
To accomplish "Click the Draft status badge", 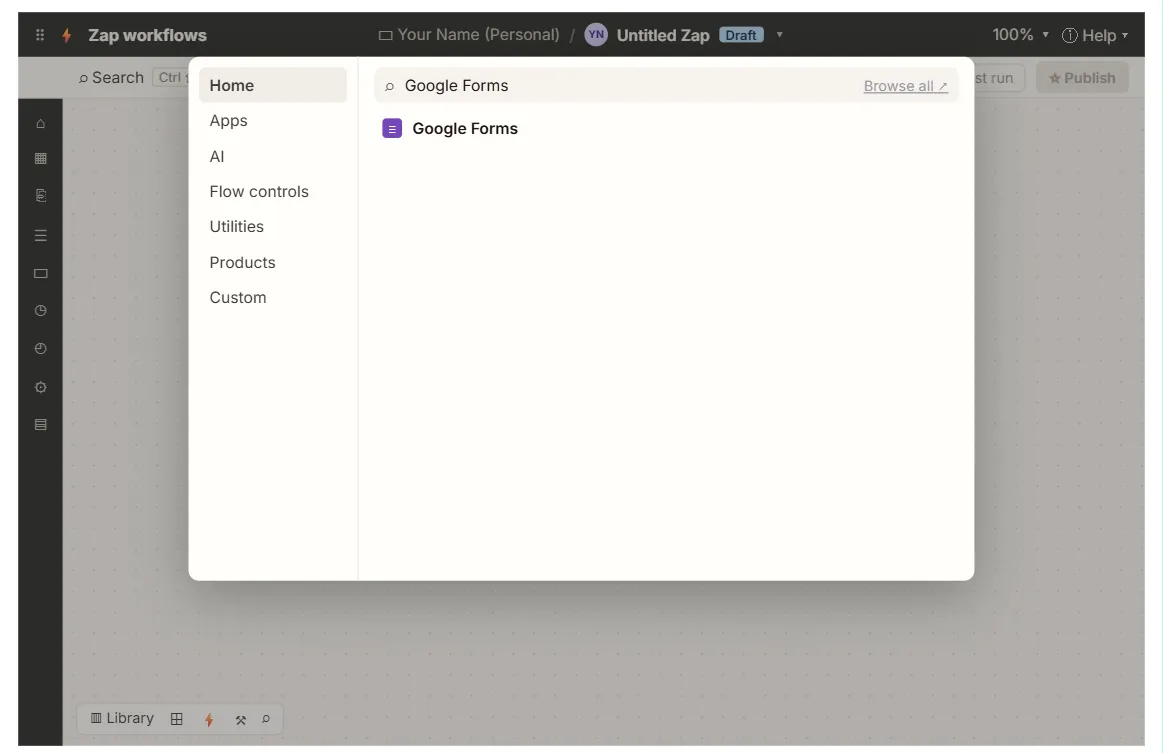I will 741,35.
